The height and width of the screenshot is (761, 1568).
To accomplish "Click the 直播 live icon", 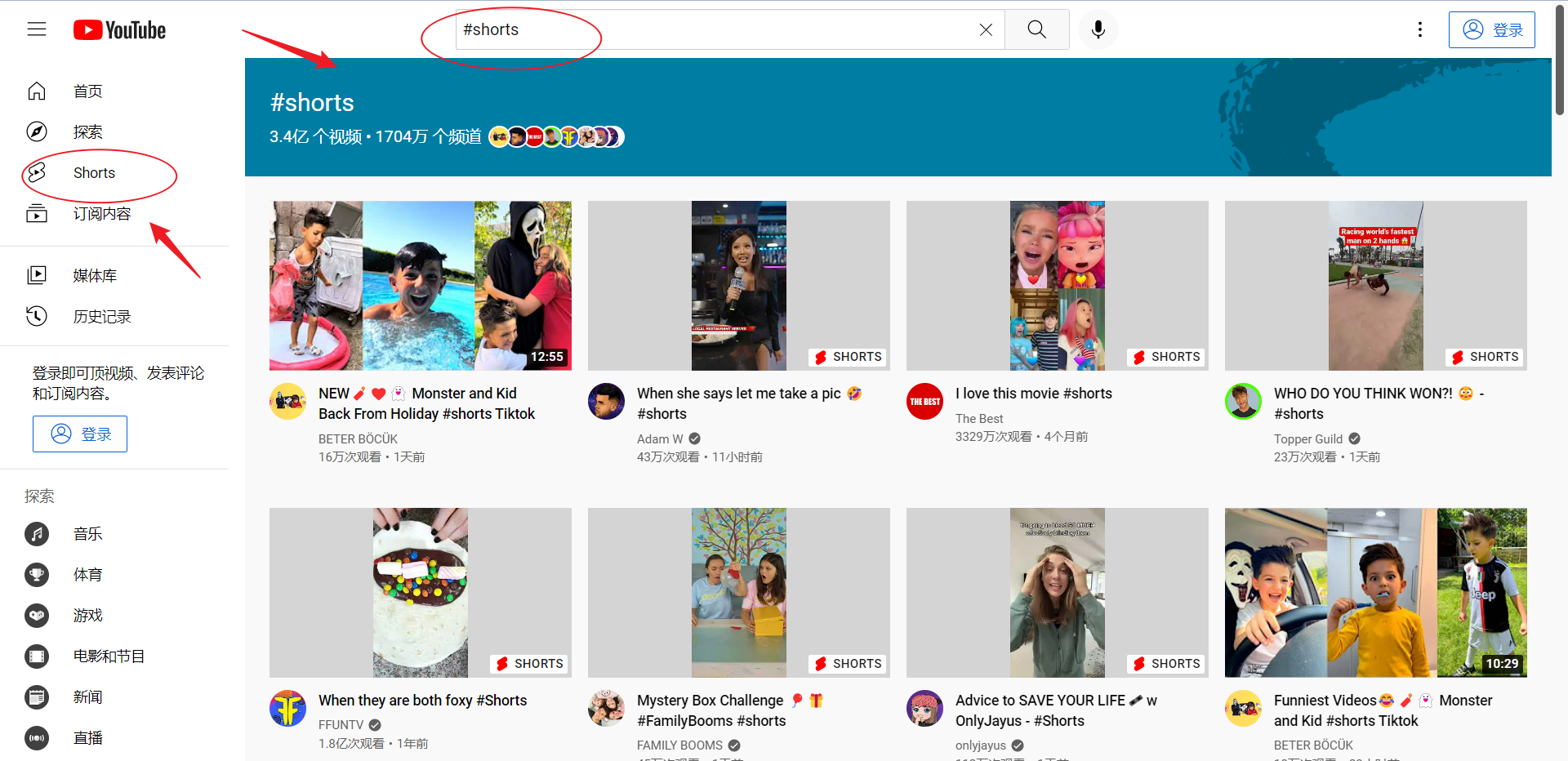I will coord(37,738).
